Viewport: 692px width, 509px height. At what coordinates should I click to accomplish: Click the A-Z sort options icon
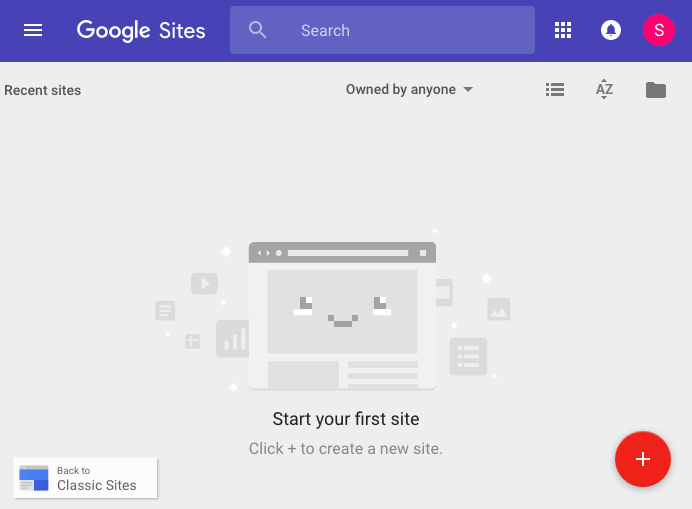tap(604, 90)
